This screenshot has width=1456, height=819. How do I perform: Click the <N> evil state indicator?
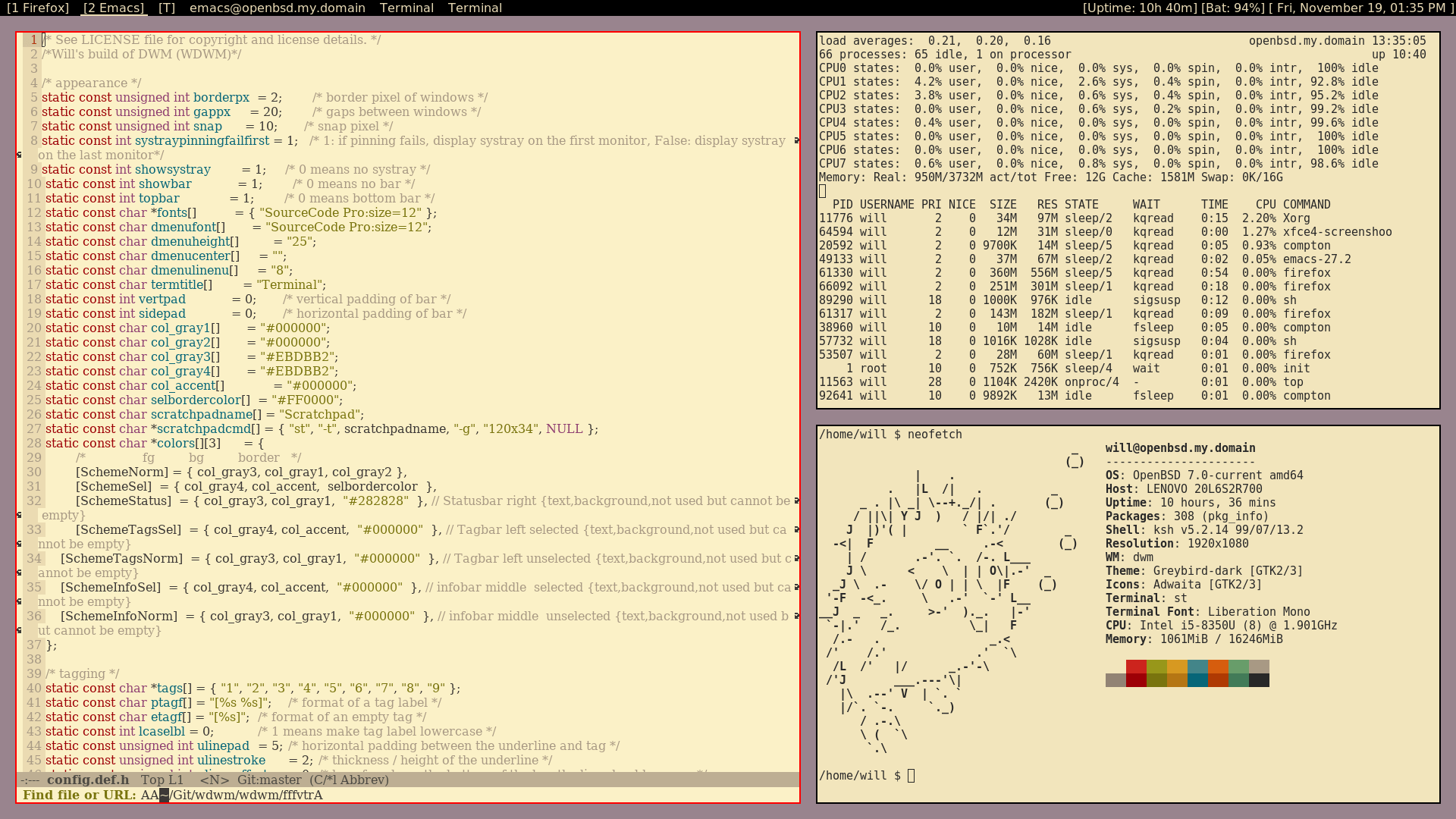215,780
